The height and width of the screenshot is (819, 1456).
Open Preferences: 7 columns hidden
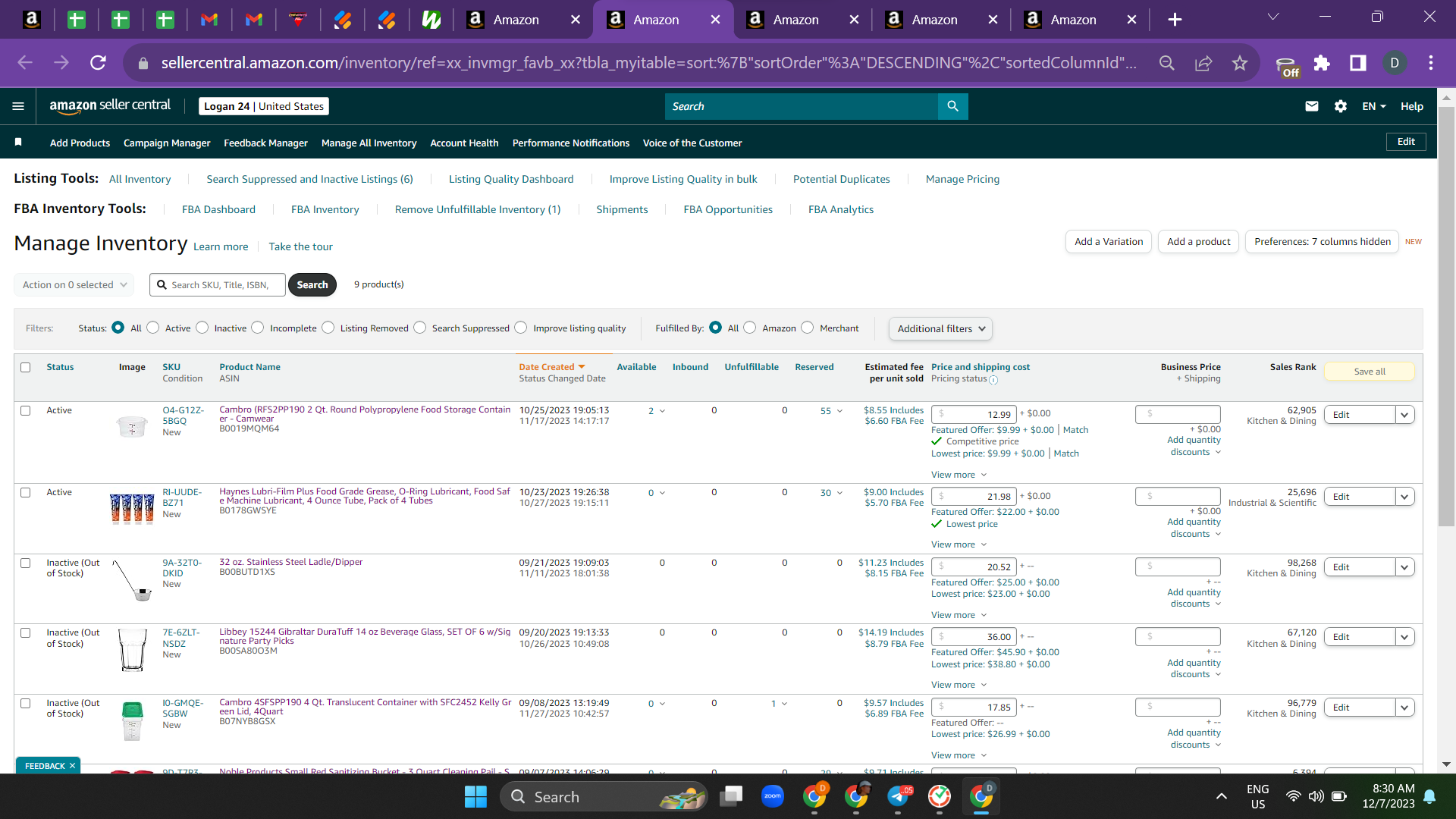1322,242
